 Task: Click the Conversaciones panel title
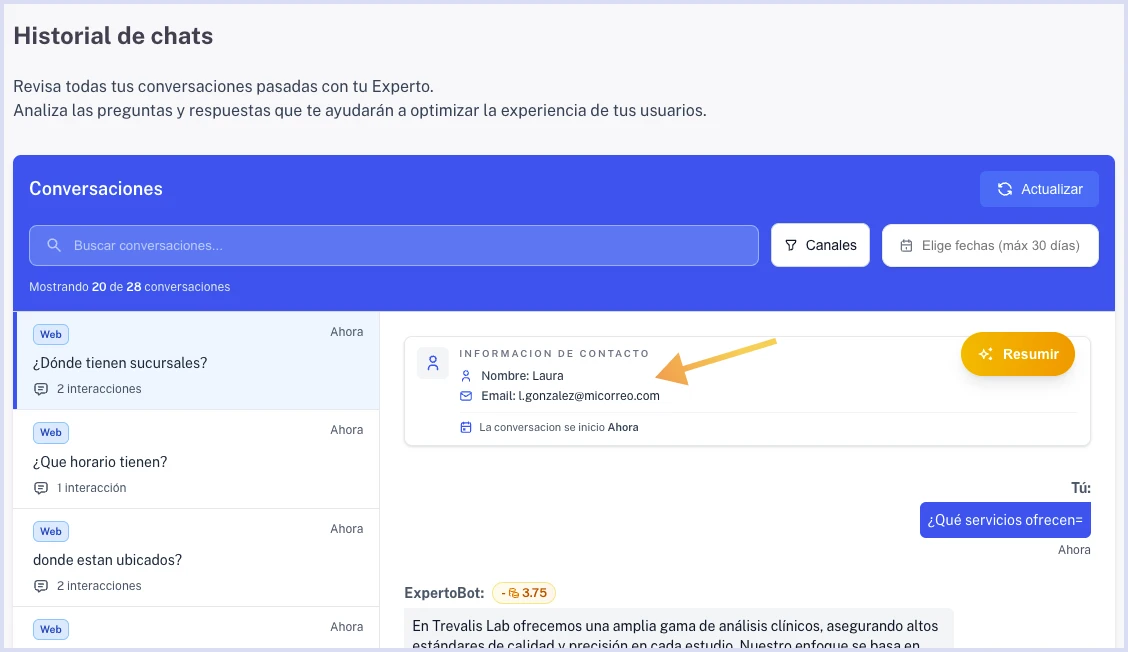96,189
